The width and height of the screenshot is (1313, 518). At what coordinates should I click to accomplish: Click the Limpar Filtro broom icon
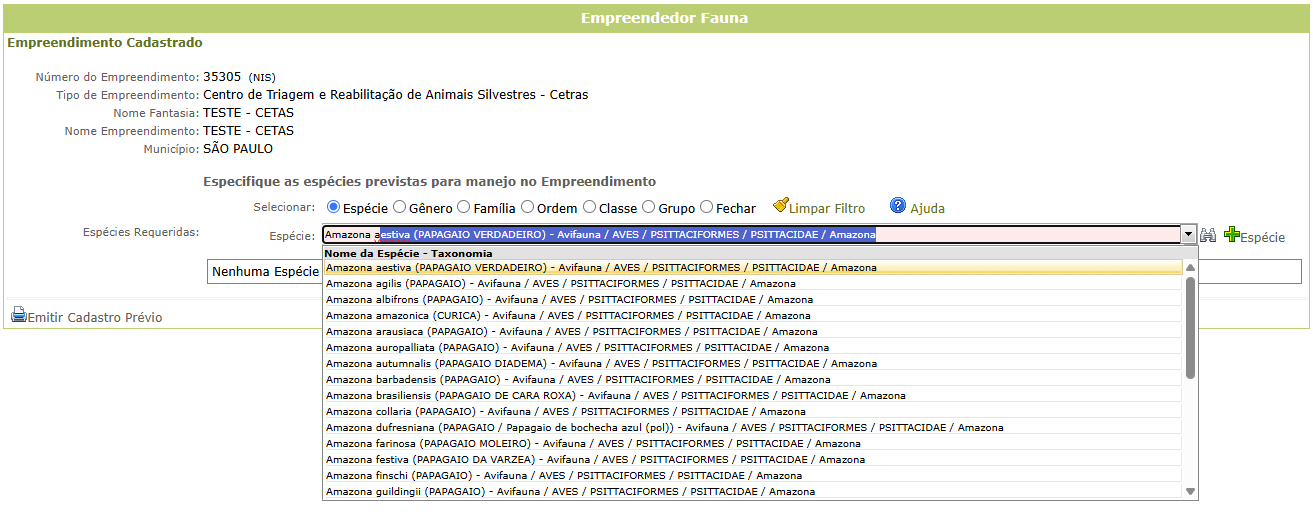click(x=781, y=206)
